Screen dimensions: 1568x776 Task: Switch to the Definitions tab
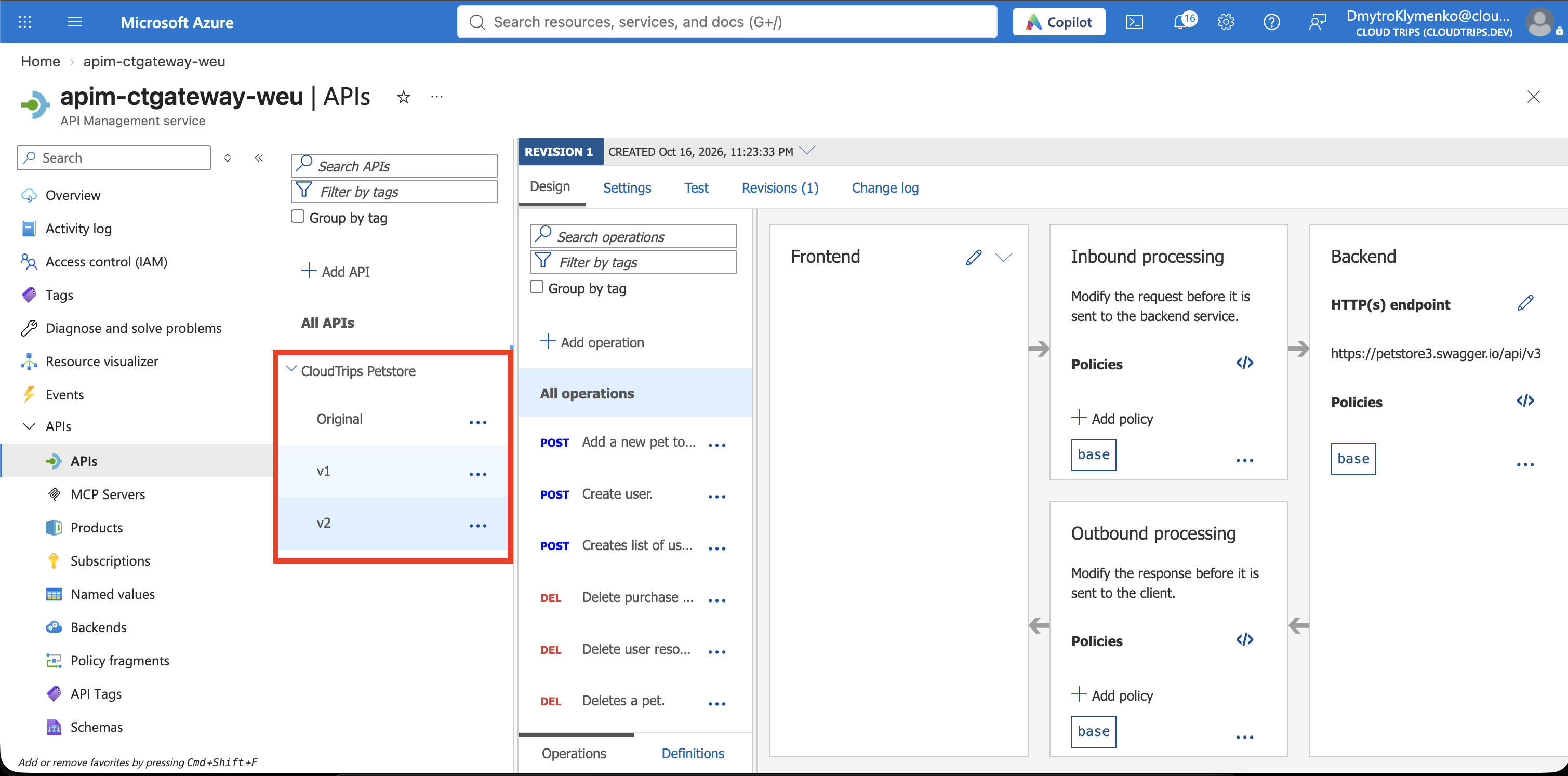pos(693,754)
